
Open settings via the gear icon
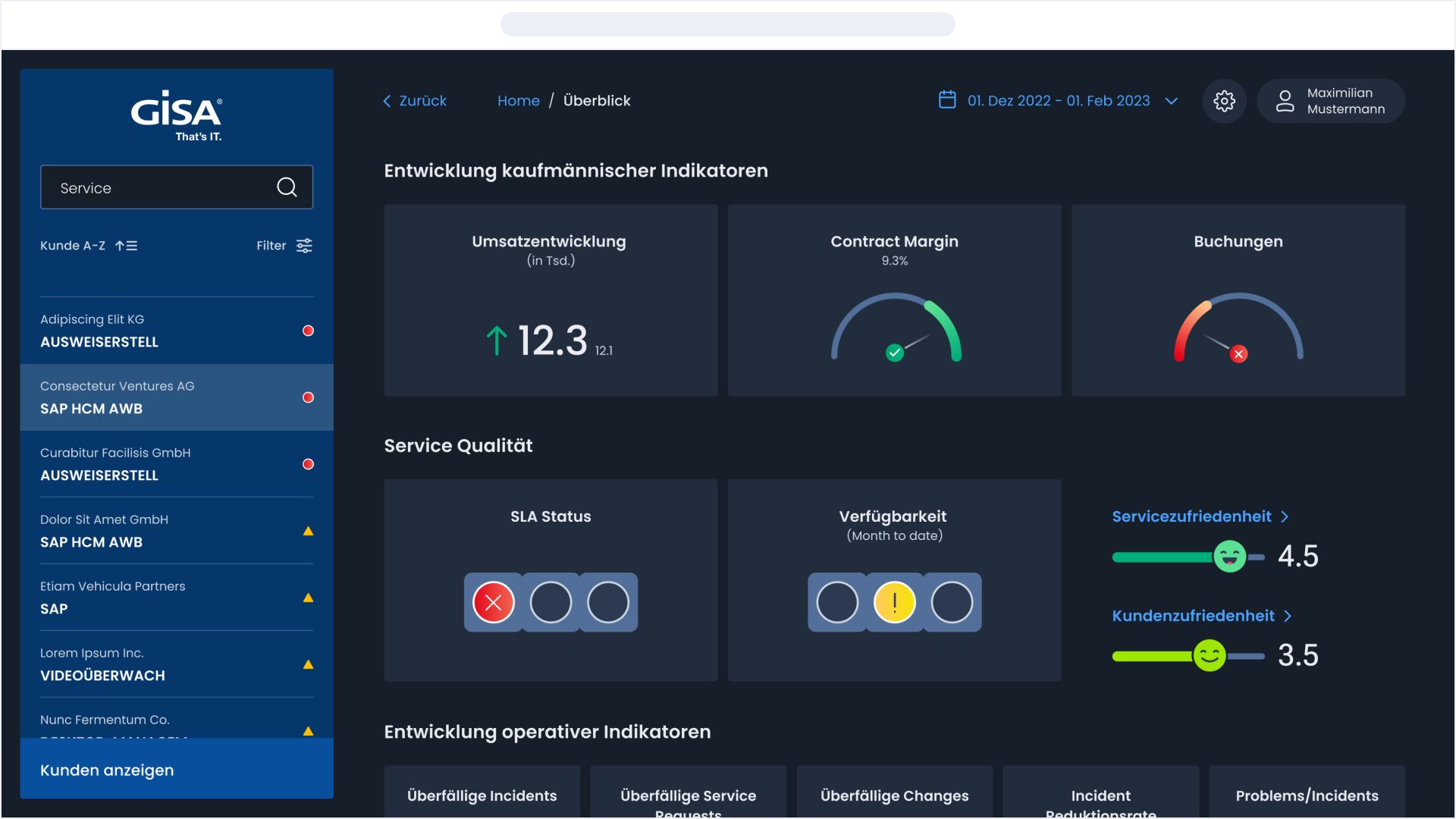1224,101
